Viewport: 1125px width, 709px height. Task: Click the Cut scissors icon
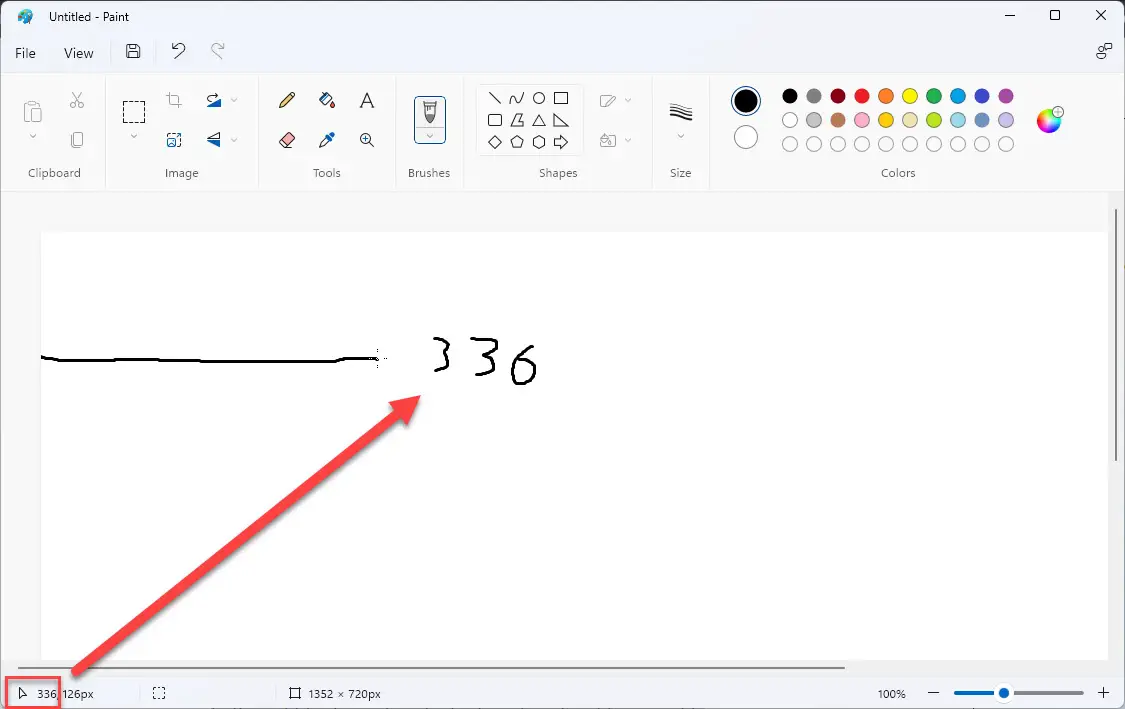[x=77, y=100]
